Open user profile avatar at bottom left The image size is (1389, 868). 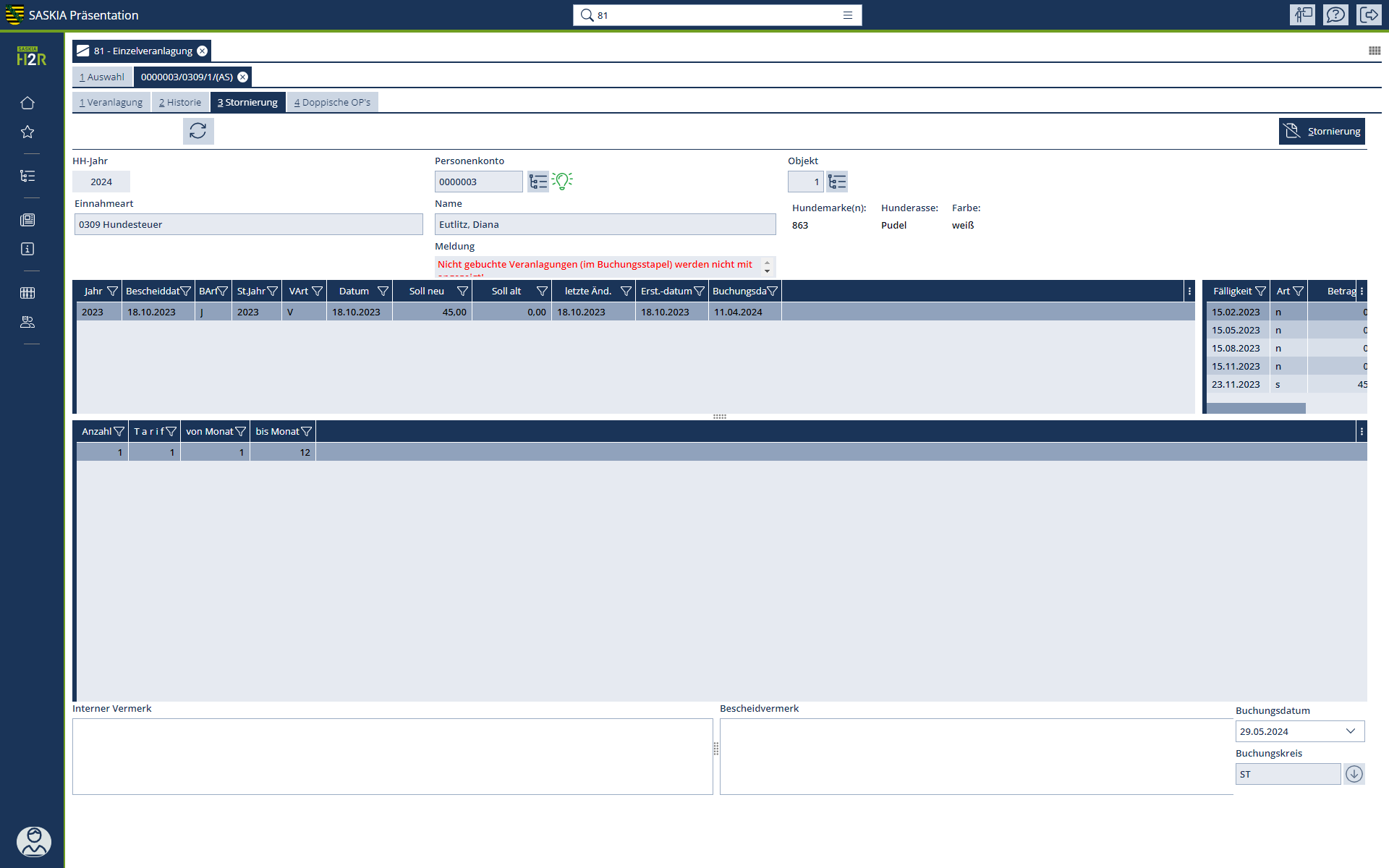click(x=33, y=842)
